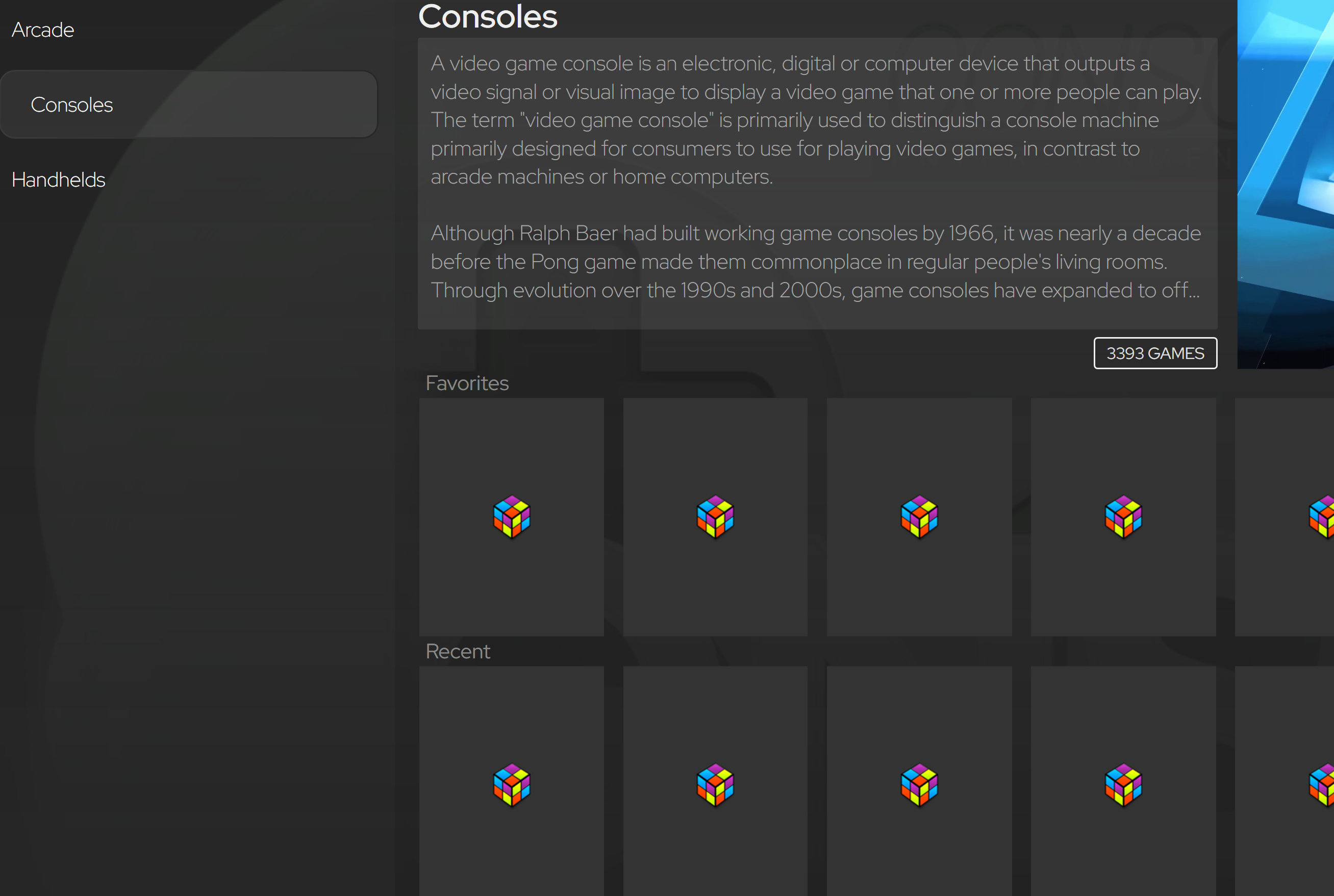
Task: Click the video game console description text
Action: point(816,120)
